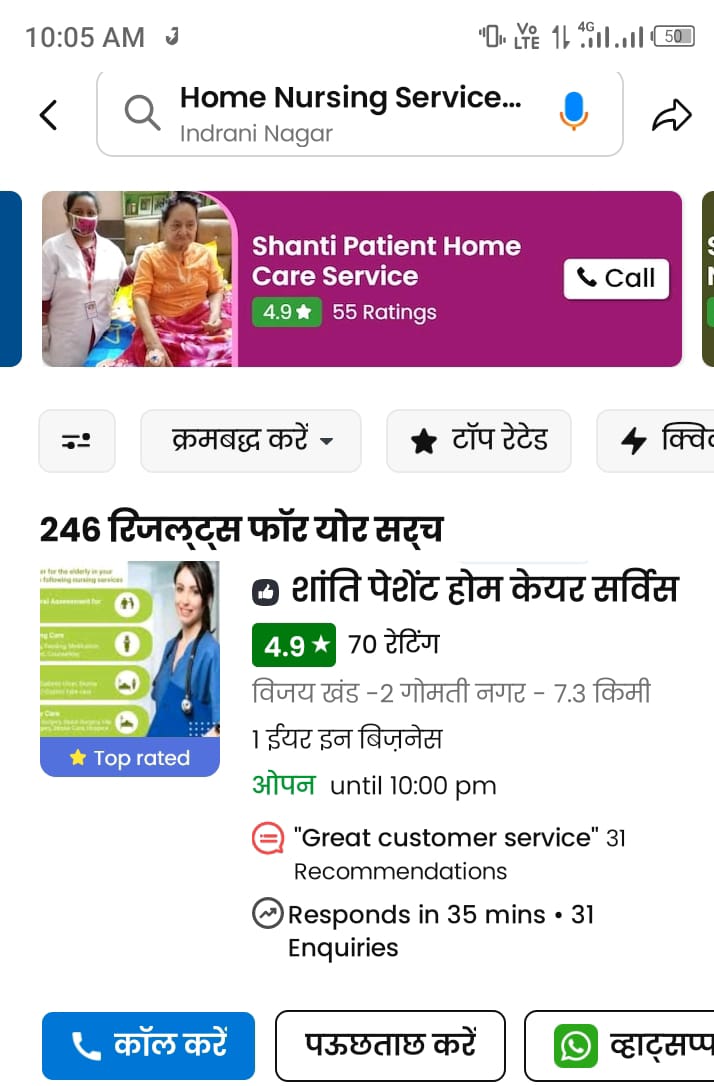Open the Top rated listing thumbnail image

pos(130,668)
